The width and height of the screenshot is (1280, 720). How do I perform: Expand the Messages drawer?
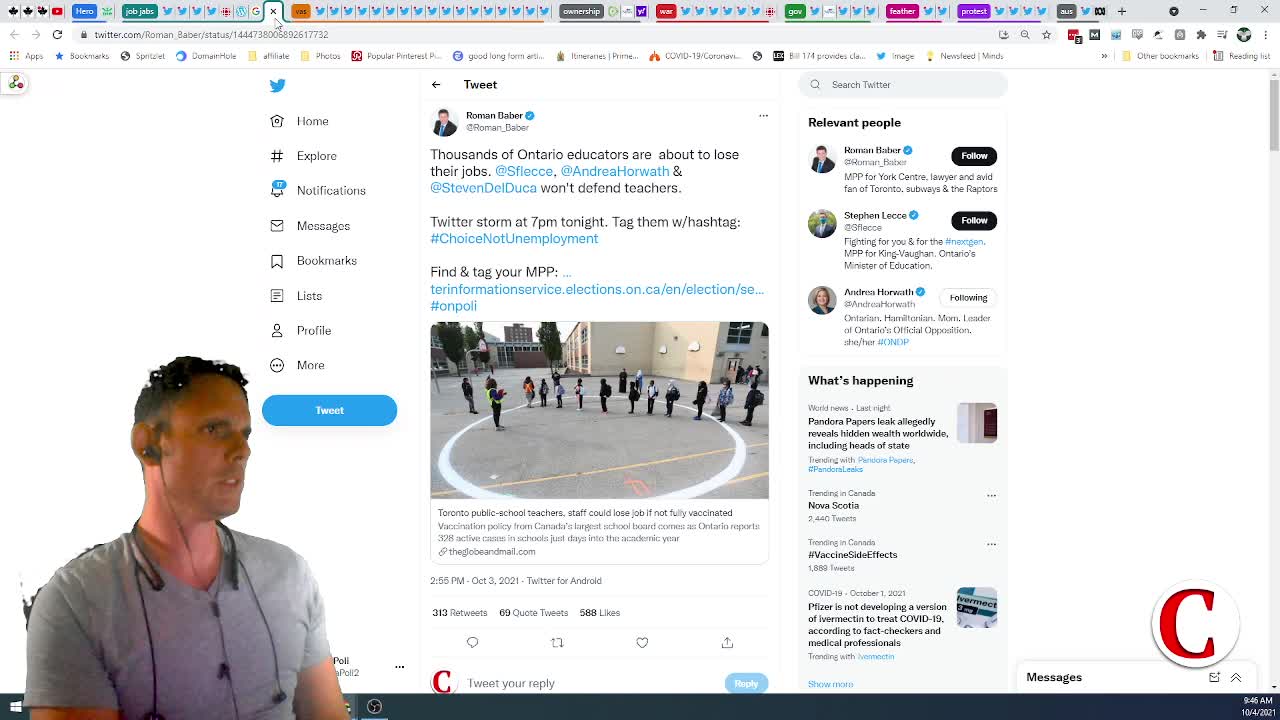pos(1236,678)
